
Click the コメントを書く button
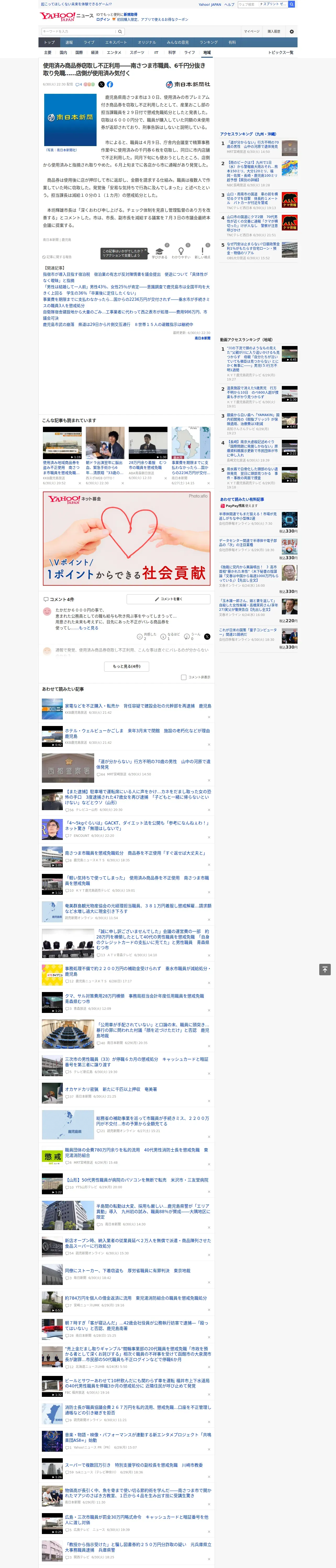(x=168, y=599)
